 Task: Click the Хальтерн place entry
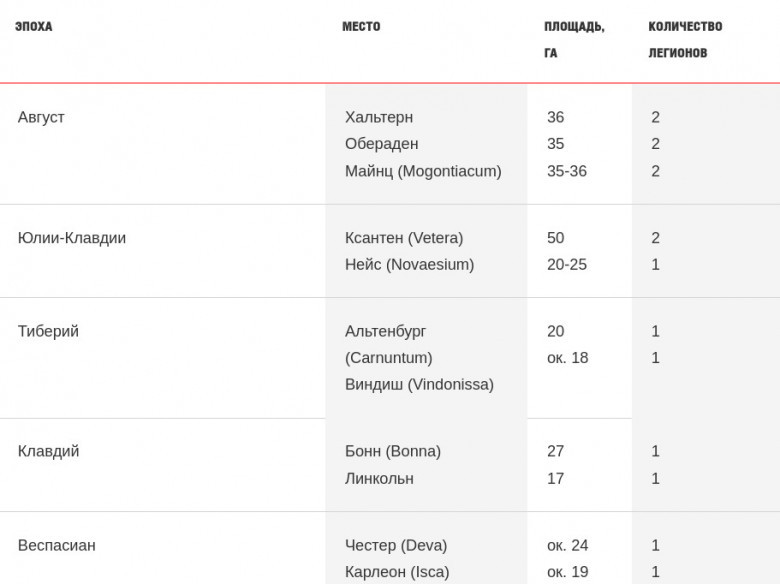point(379,117)
